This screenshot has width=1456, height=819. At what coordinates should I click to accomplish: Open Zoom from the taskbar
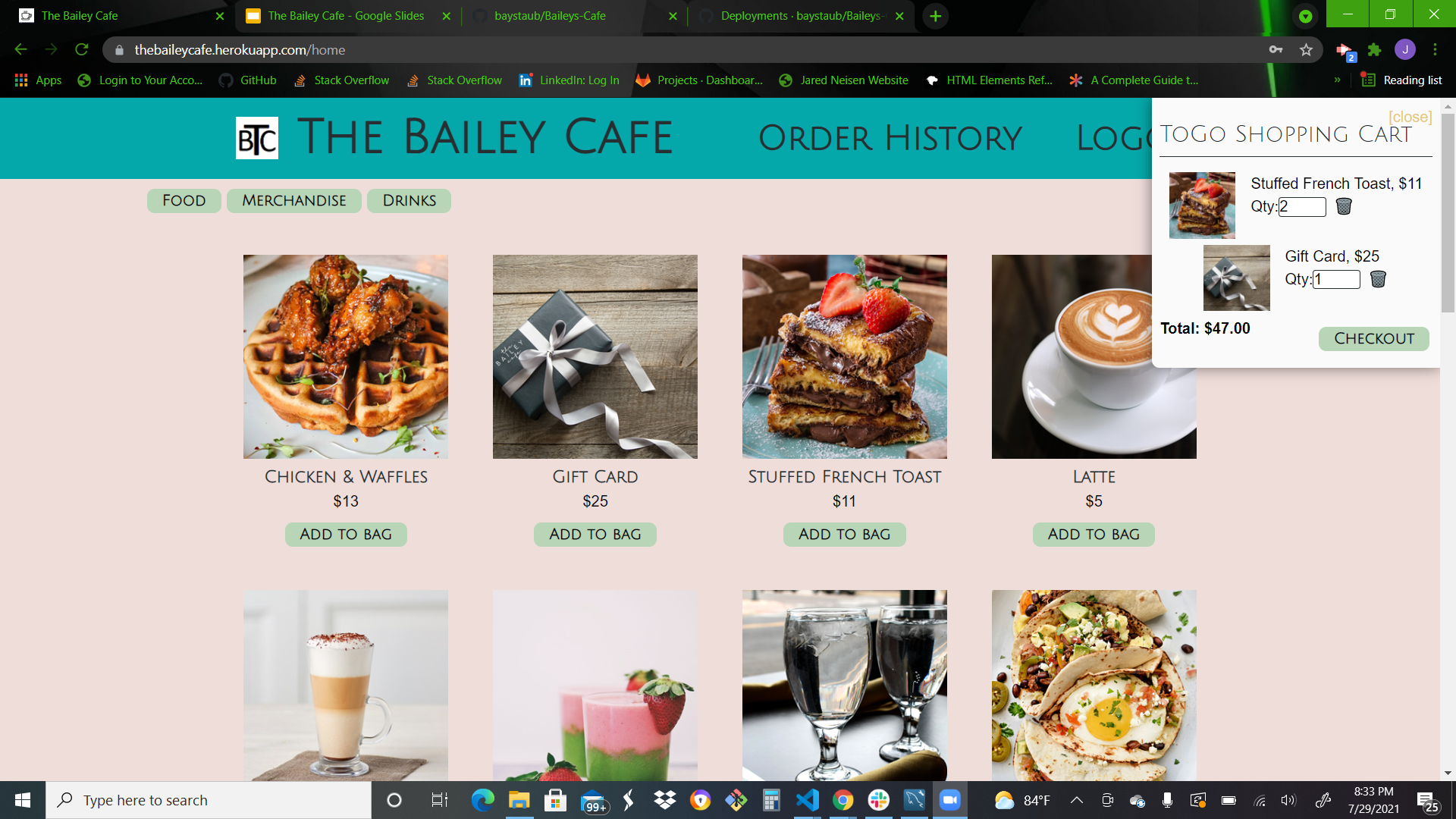point(949,800)
